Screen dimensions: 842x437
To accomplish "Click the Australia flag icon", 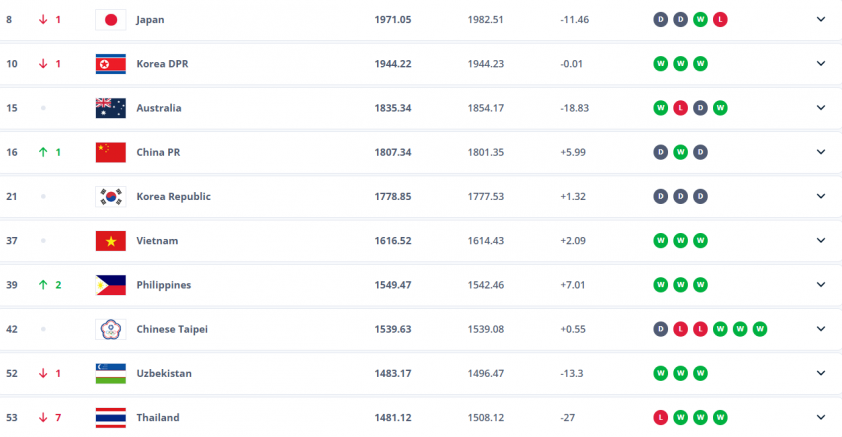I will click(x=111, y=108).
